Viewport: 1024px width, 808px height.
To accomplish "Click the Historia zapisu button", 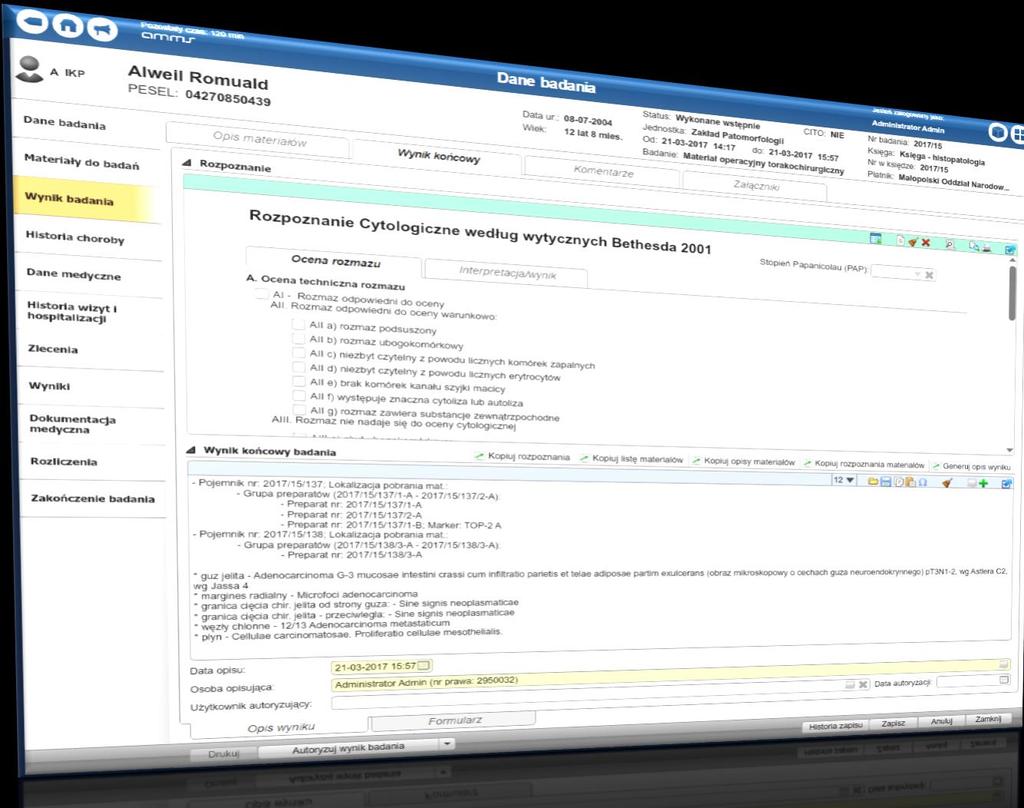I will point(835,726).
